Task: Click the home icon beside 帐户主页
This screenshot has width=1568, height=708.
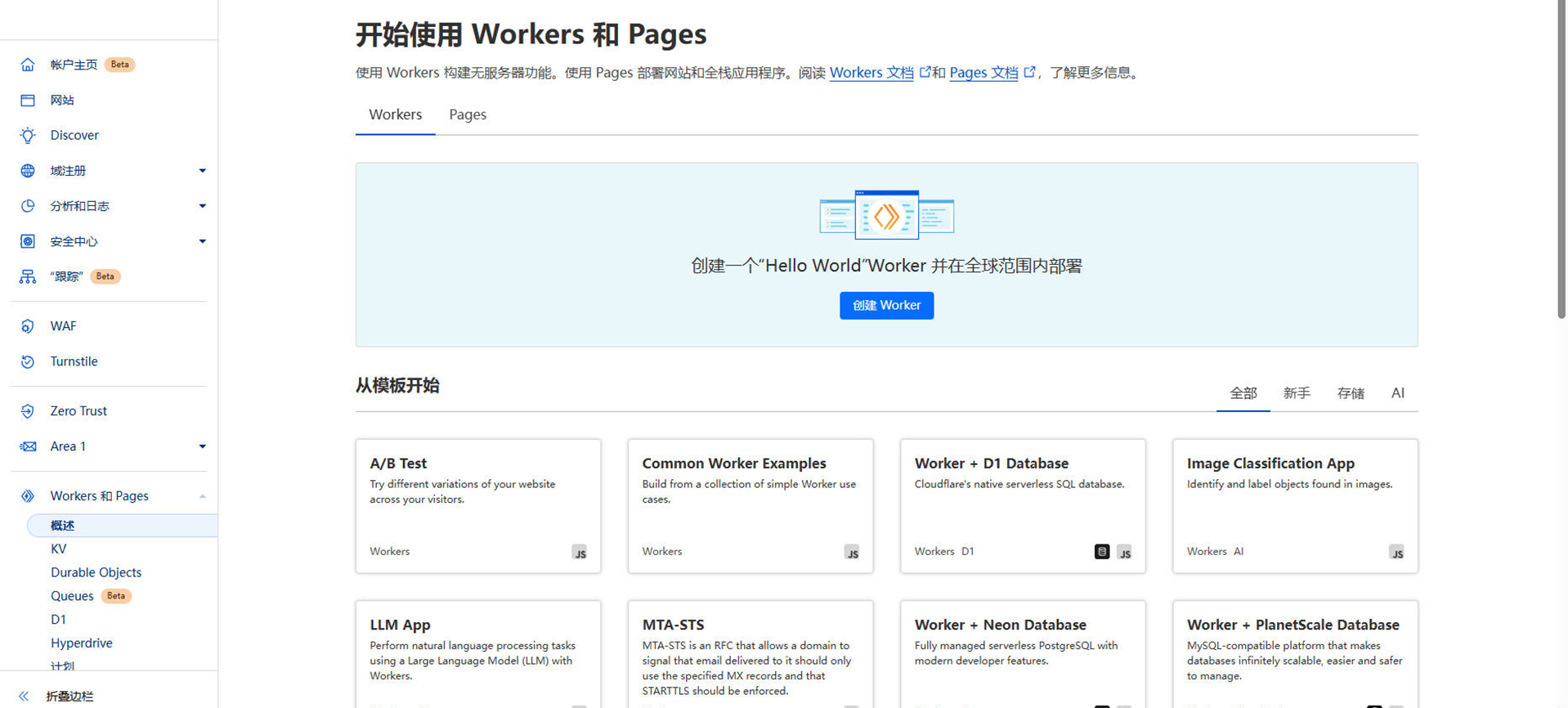Action: pos(28,65)
